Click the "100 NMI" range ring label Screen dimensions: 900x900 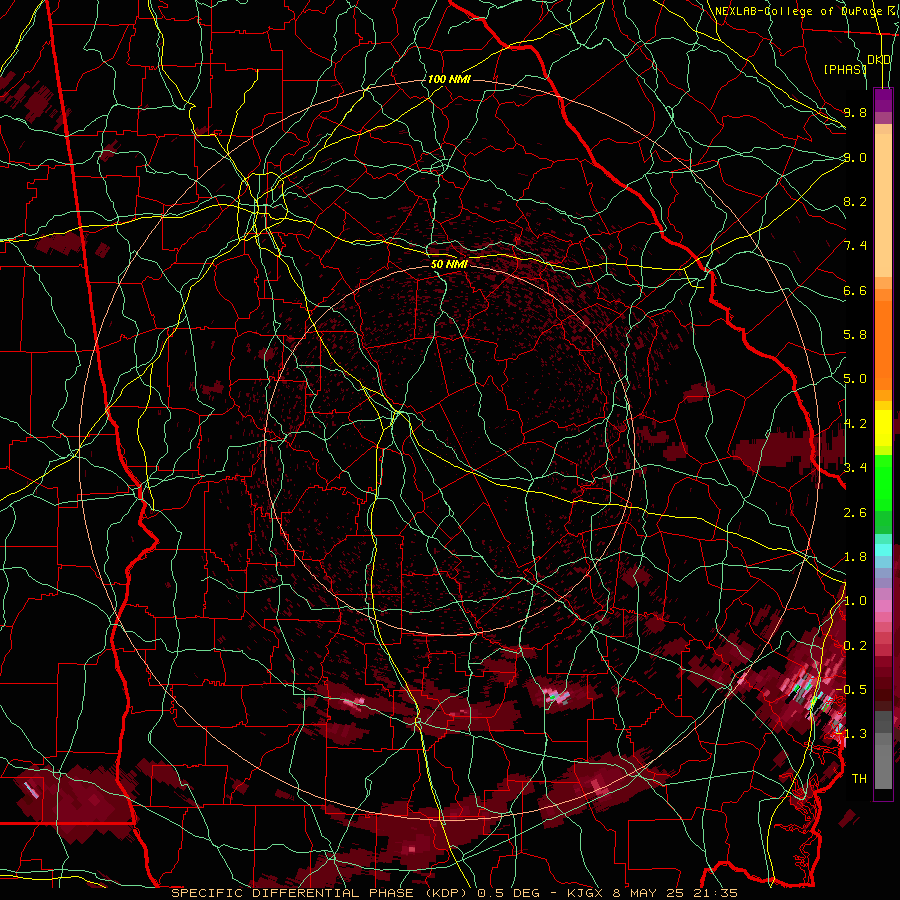point(449,79)
